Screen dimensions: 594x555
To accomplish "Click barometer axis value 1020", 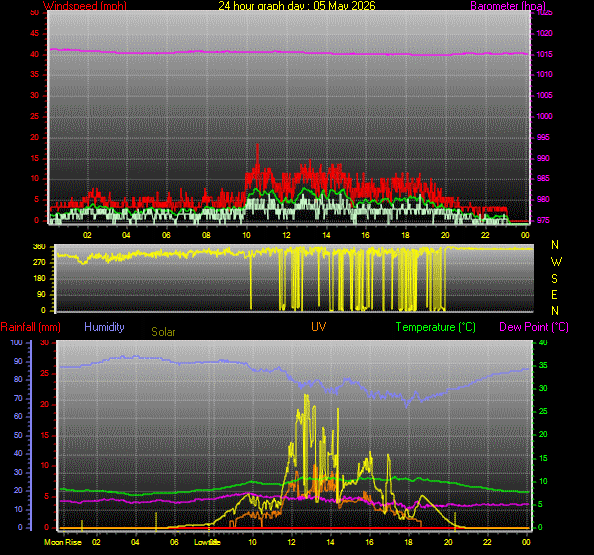I will pyautogui.click(x=544, y=34).
